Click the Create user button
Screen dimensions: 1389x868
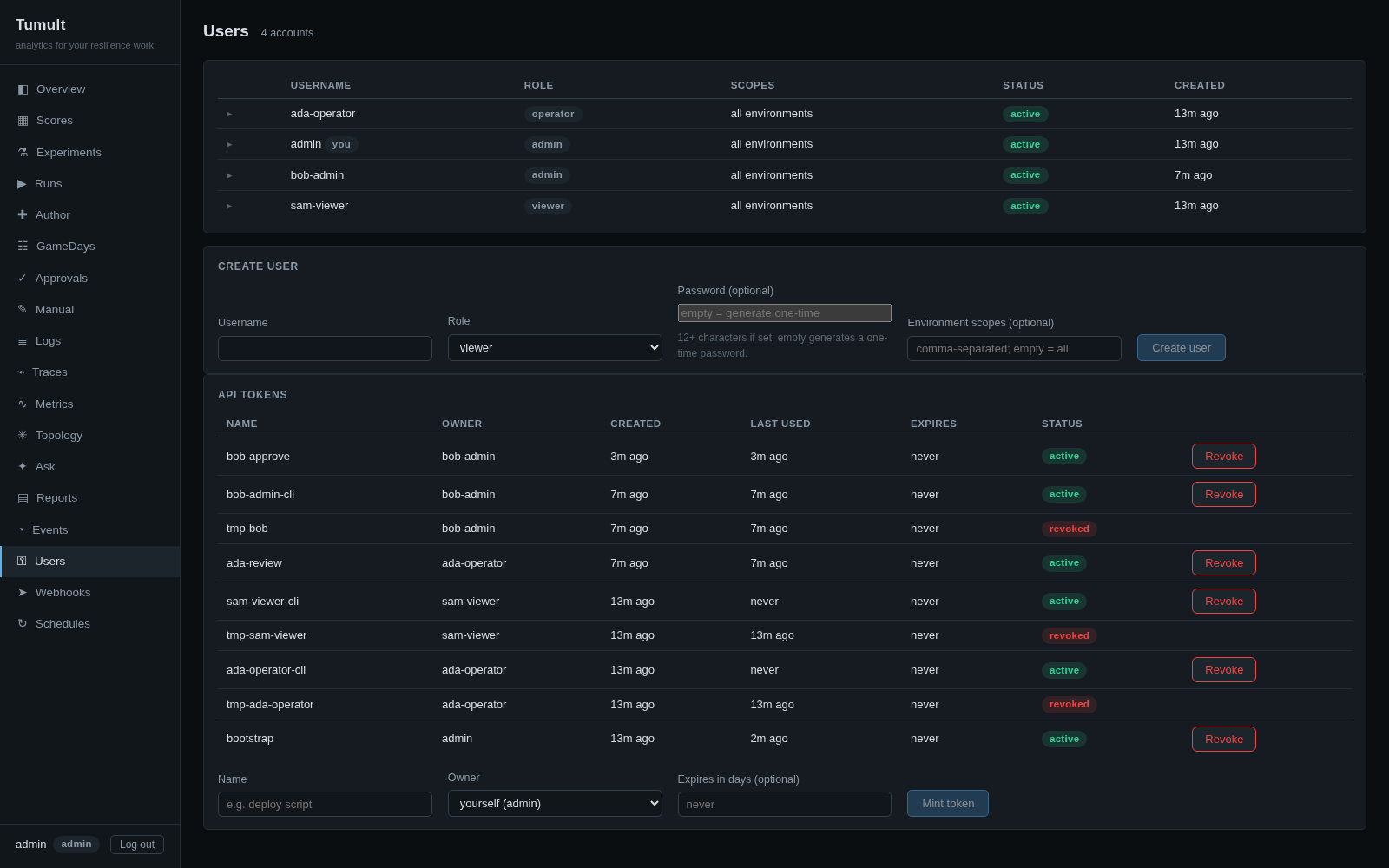click(1182, 347)
